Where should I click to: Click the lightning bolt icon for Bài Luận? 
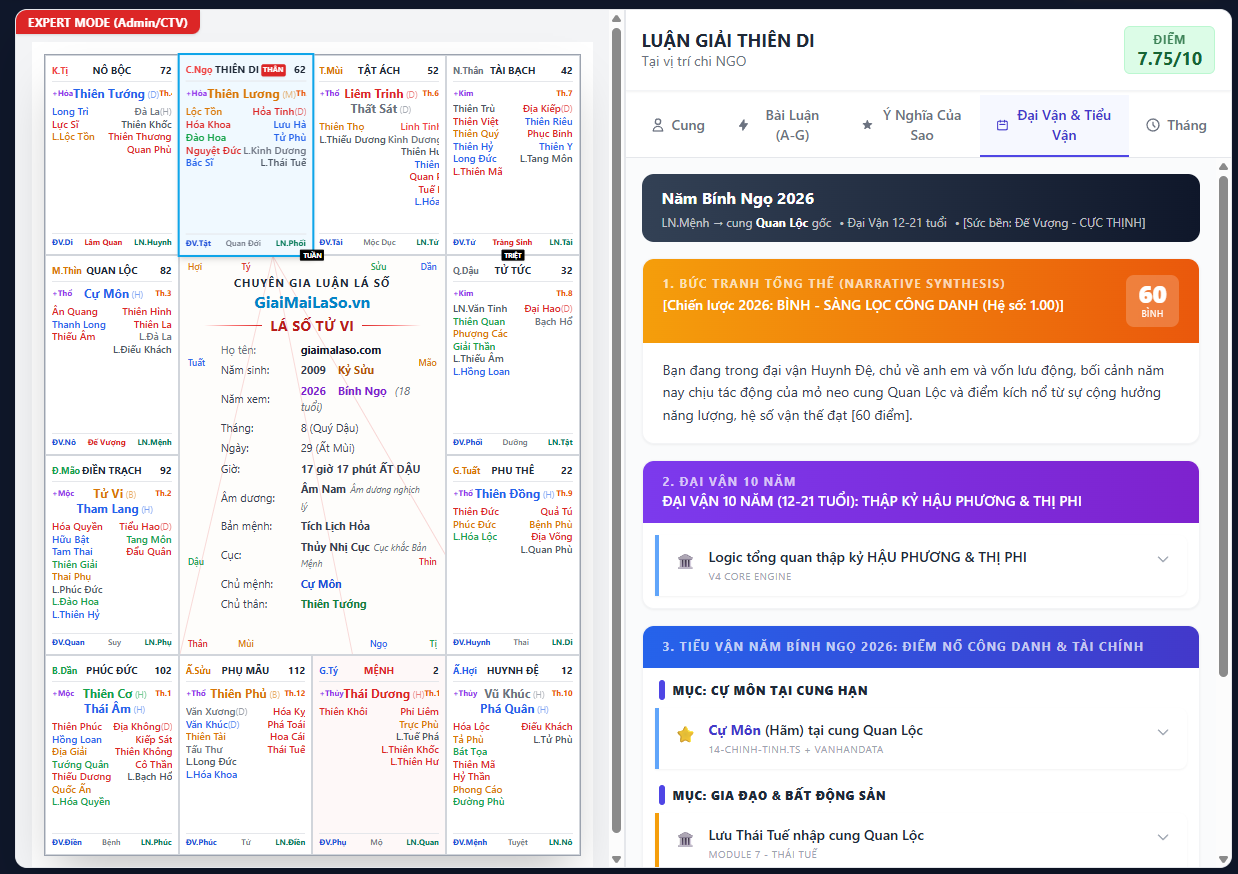(743, 126)
